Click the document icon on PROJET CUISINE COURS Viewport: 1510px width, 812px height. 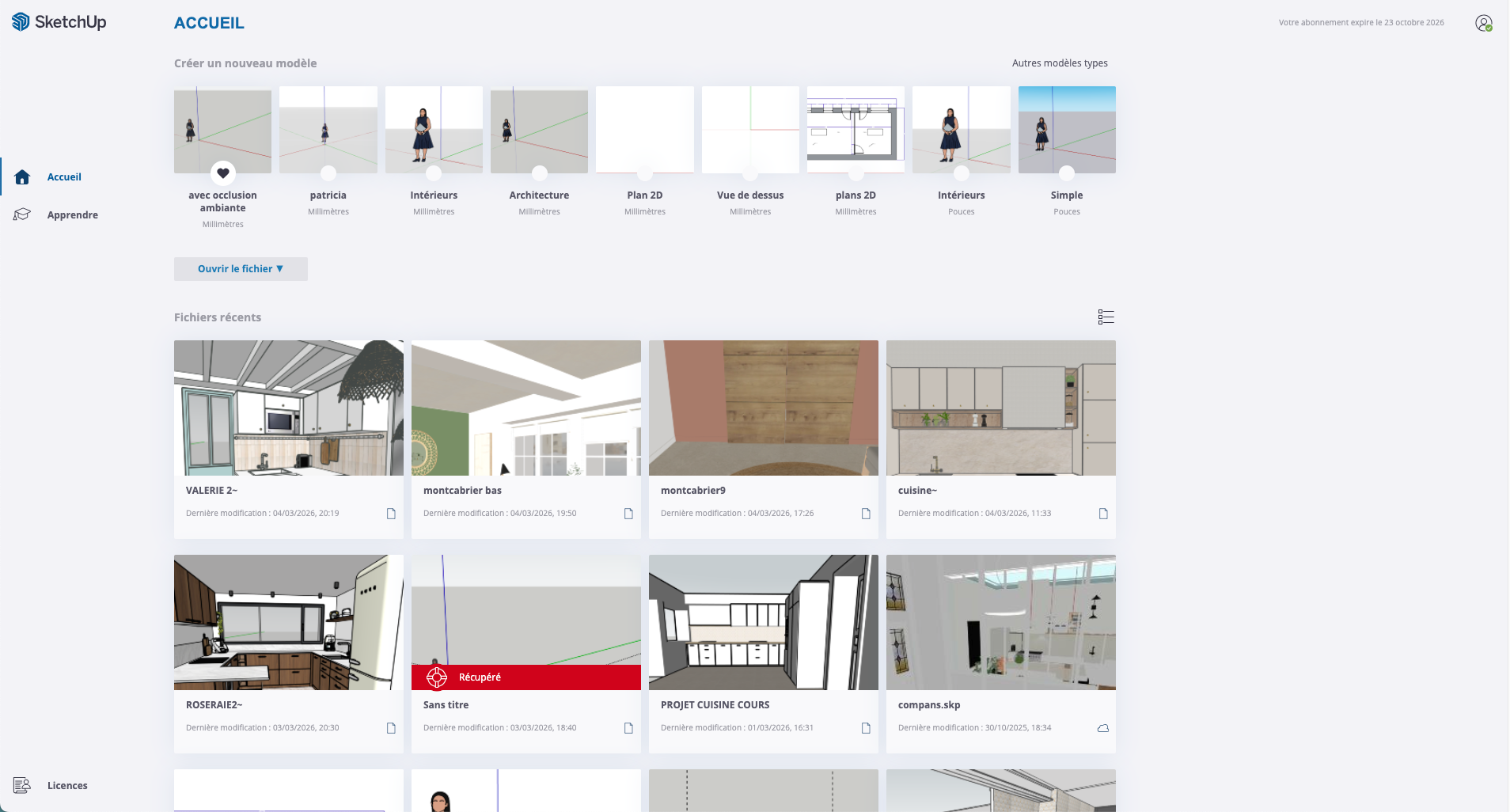[866, 727]
